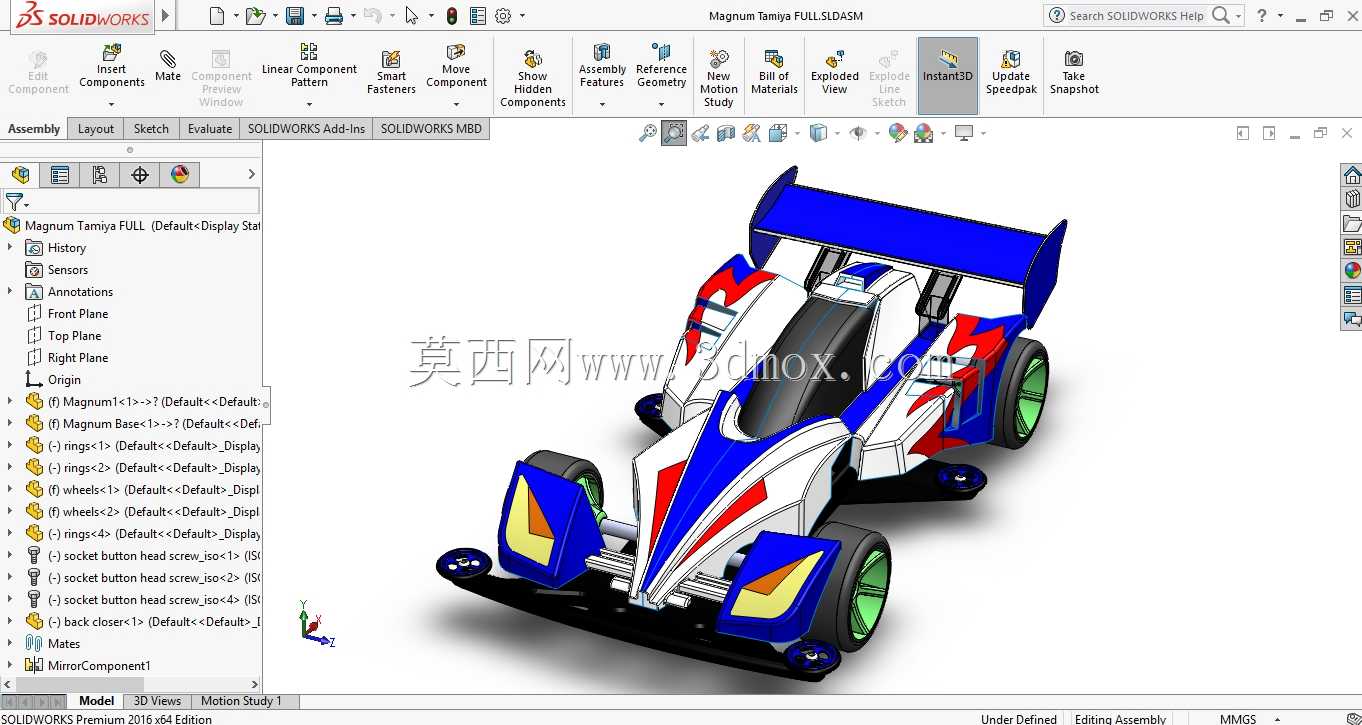Toggle the Instant3D button

coord(947,76)
